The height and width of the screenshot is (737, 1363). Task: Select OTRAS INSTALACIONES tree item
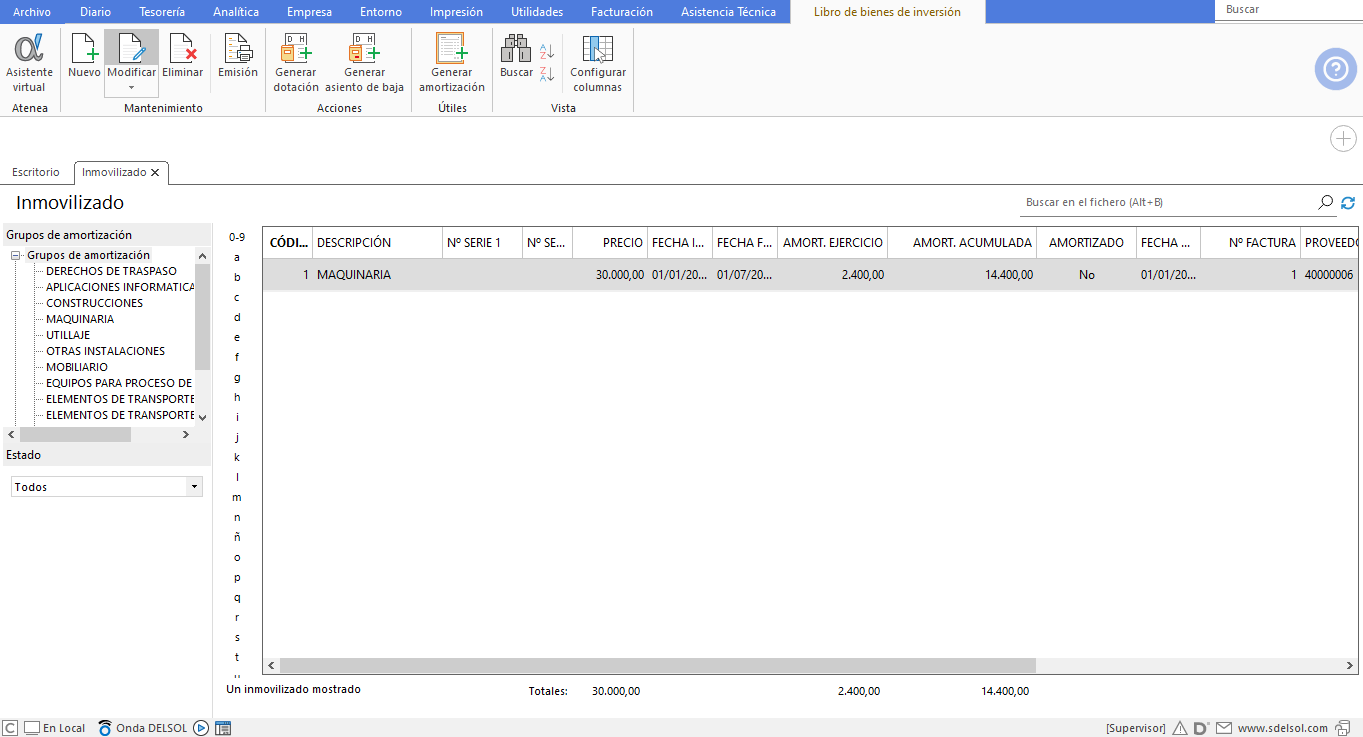(x=105, y=351)
